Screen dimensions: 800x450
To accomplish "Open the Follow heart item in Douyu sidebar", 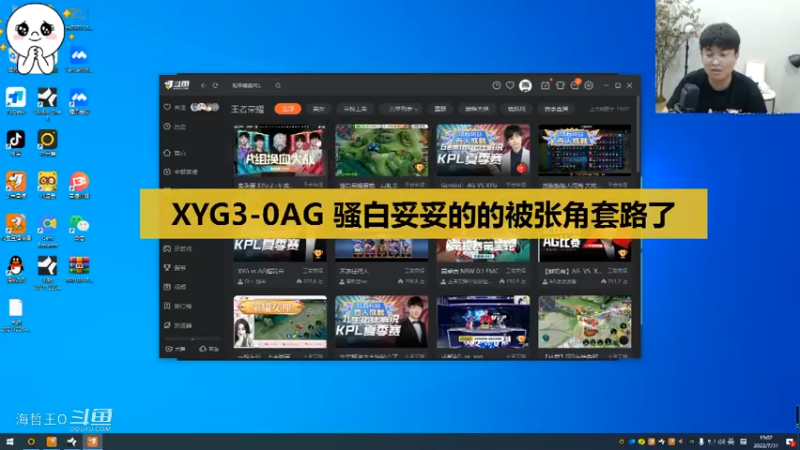I will pyautogui.click(x=174, y=108).
